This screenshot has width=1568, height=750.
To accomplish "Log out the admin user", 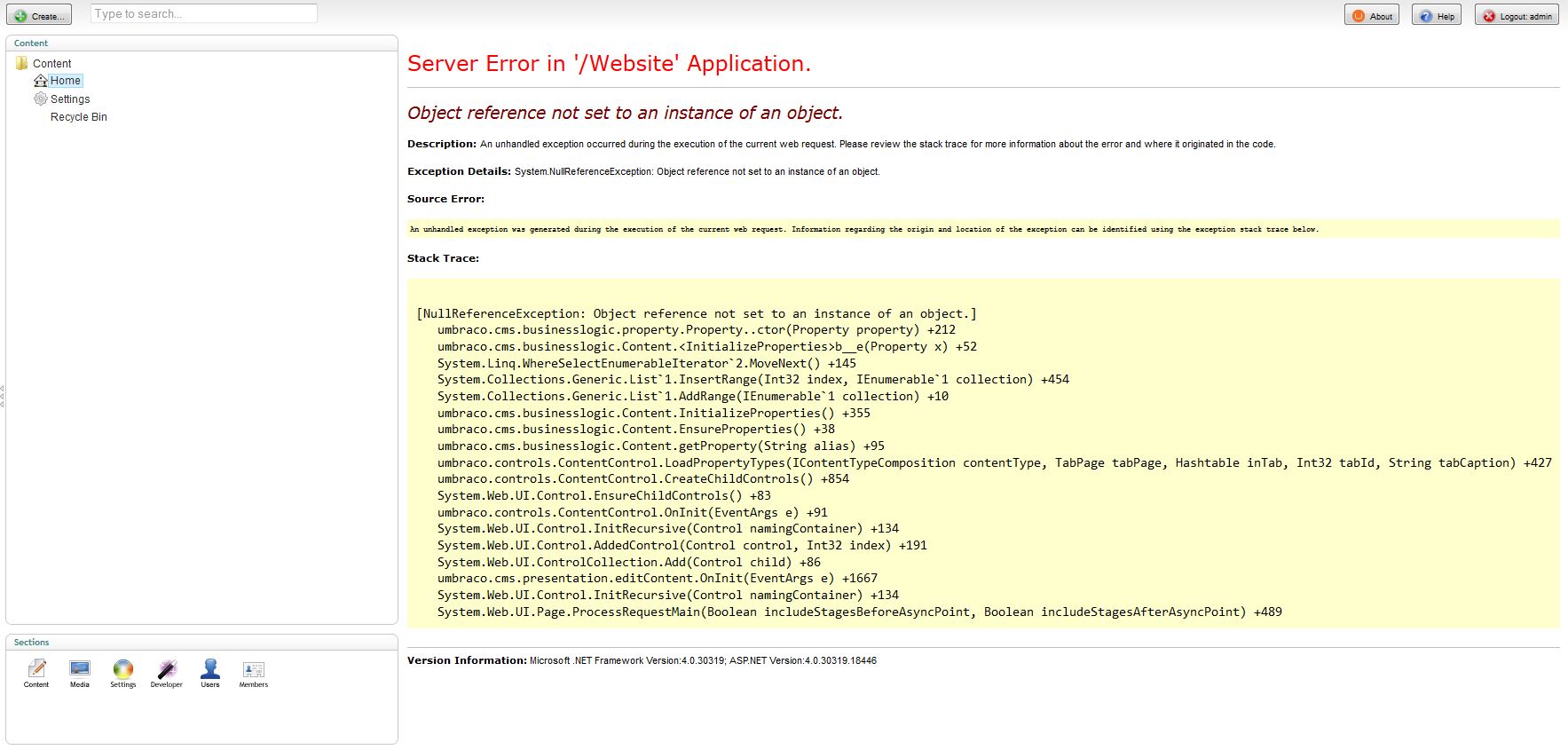I will point(1517,15).
